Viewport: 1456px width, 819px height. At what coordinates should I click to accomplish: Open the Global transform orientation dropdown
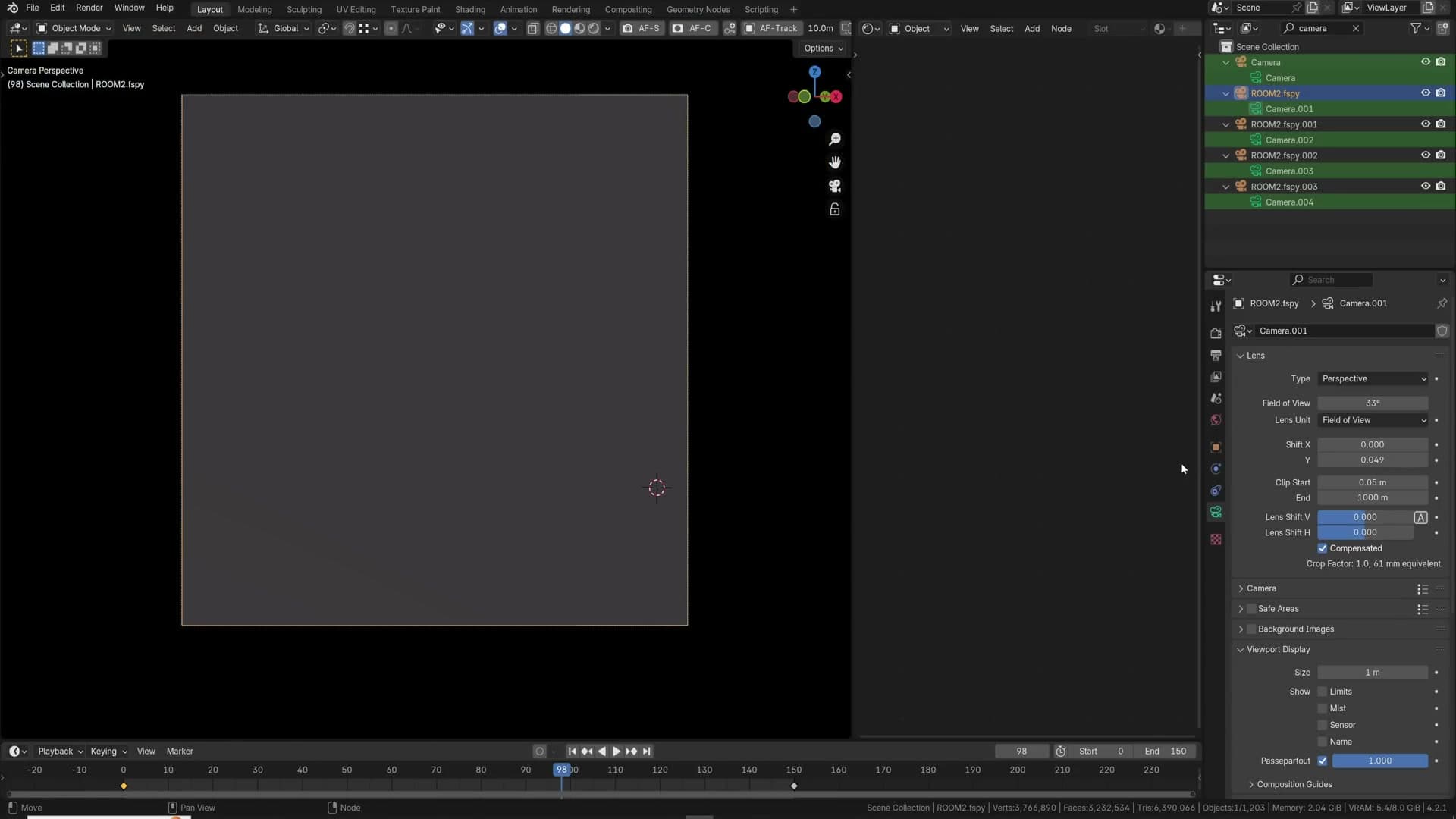click(284, 28)
